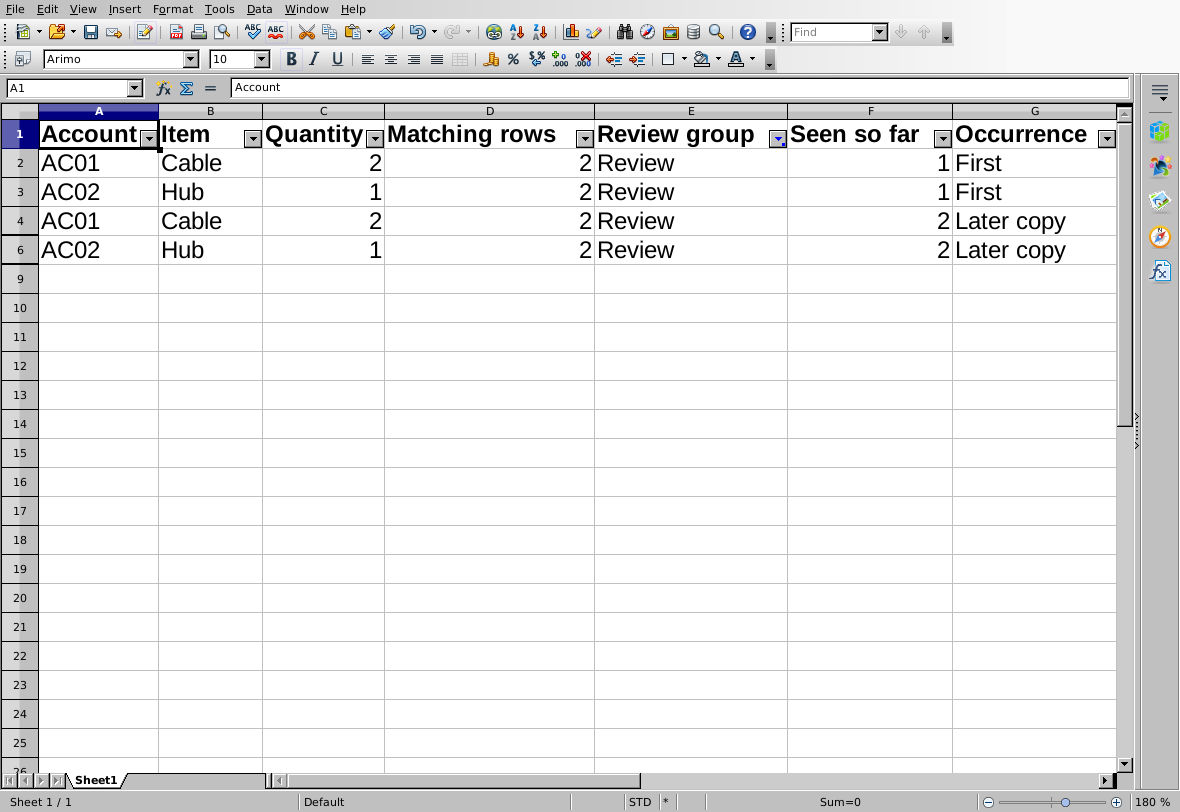Toggle Align Left
1180x812 pixels.
368,59
